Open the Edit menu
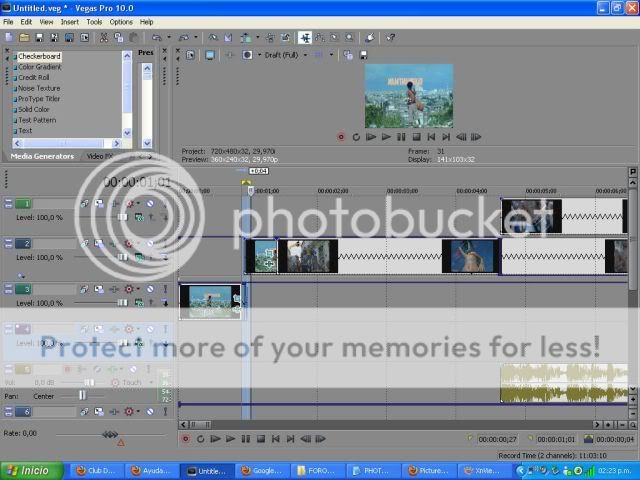The height and width of the screenshot is (480, 640). [26, 22]
